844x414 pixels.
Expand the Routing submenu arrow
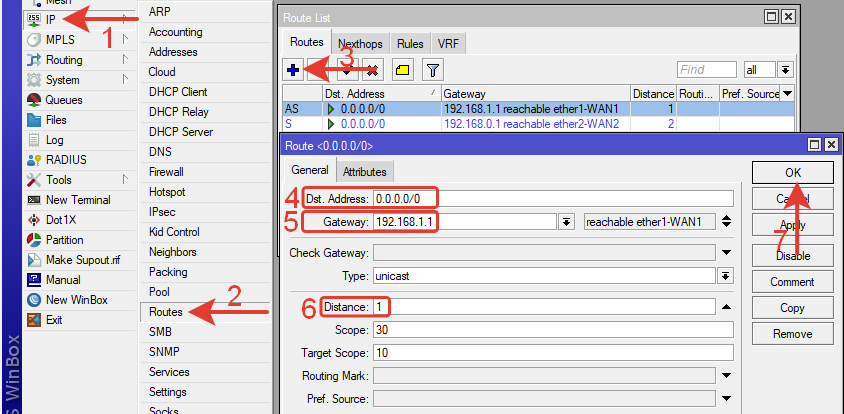tap(125, 59)
